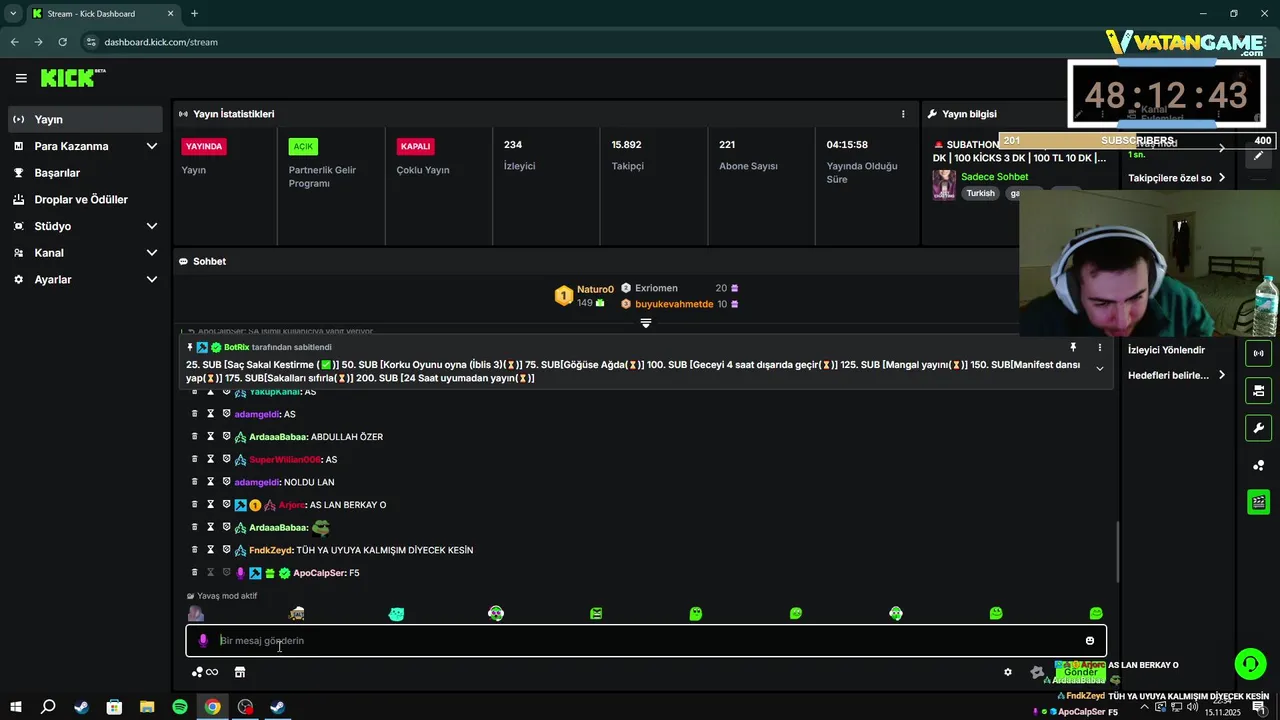Click shield icon on ApoCalpSer's F5 message
The image size is (1280, 720).
coord(226,573)
